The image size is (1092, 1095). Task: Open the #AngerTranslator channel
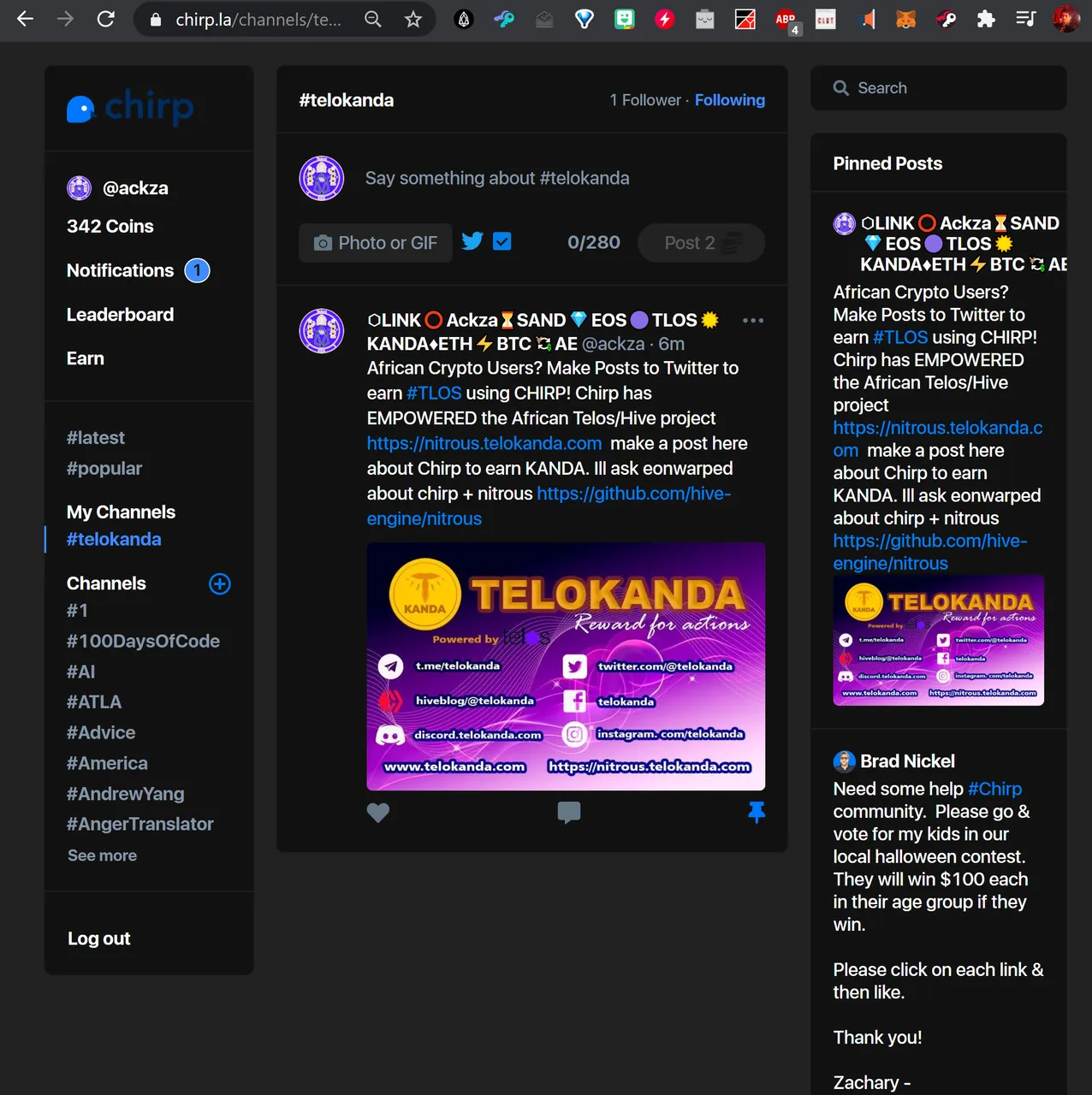[x=140, y=824]
